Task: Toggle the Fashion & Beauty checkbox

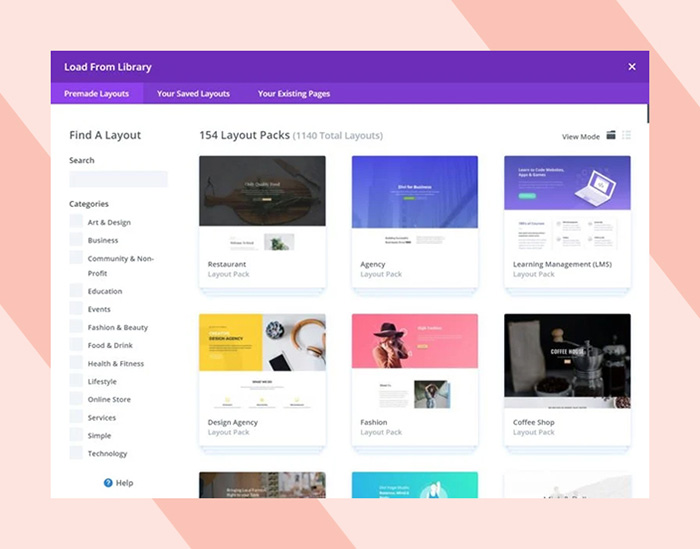Action: pos(76,326)
